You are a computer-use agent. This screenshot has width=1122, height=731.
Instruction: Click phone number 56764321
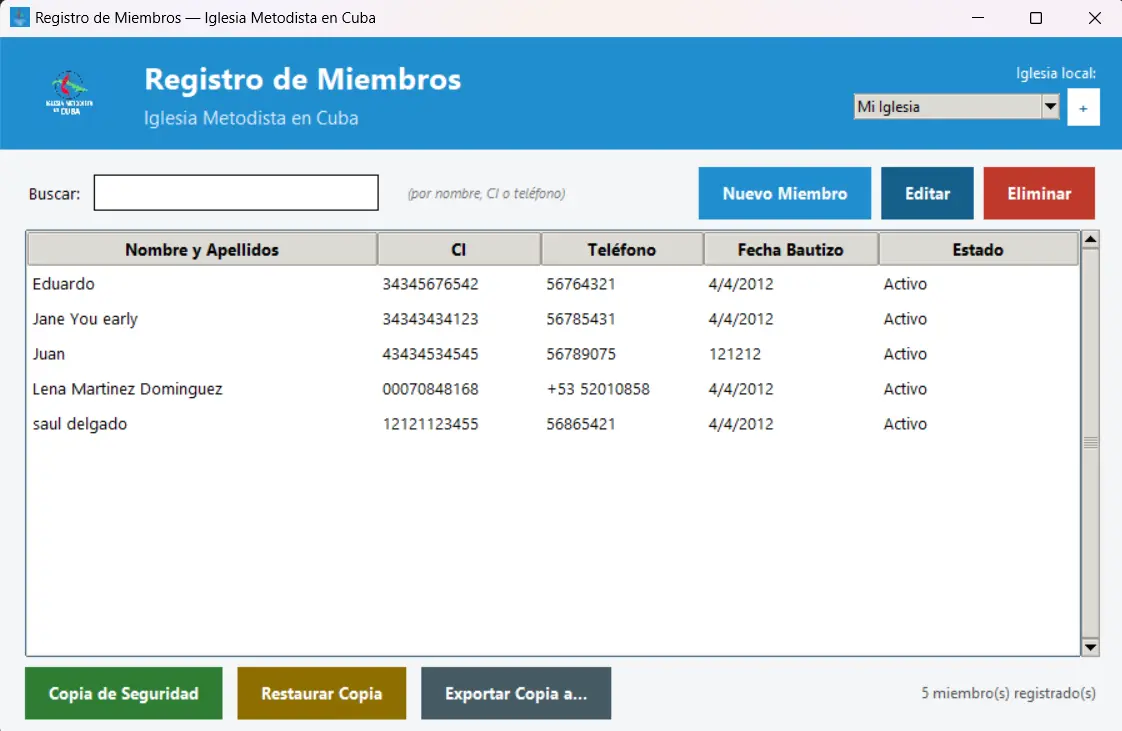pyautogui.click(x=581, y=284)
